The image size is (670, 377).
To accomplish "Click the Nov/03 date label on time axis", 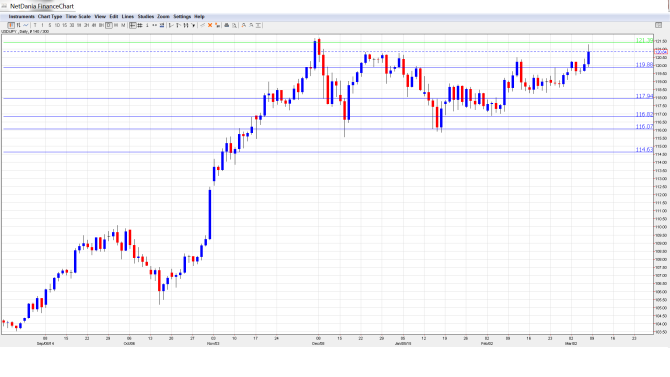I will coord(213,343).
